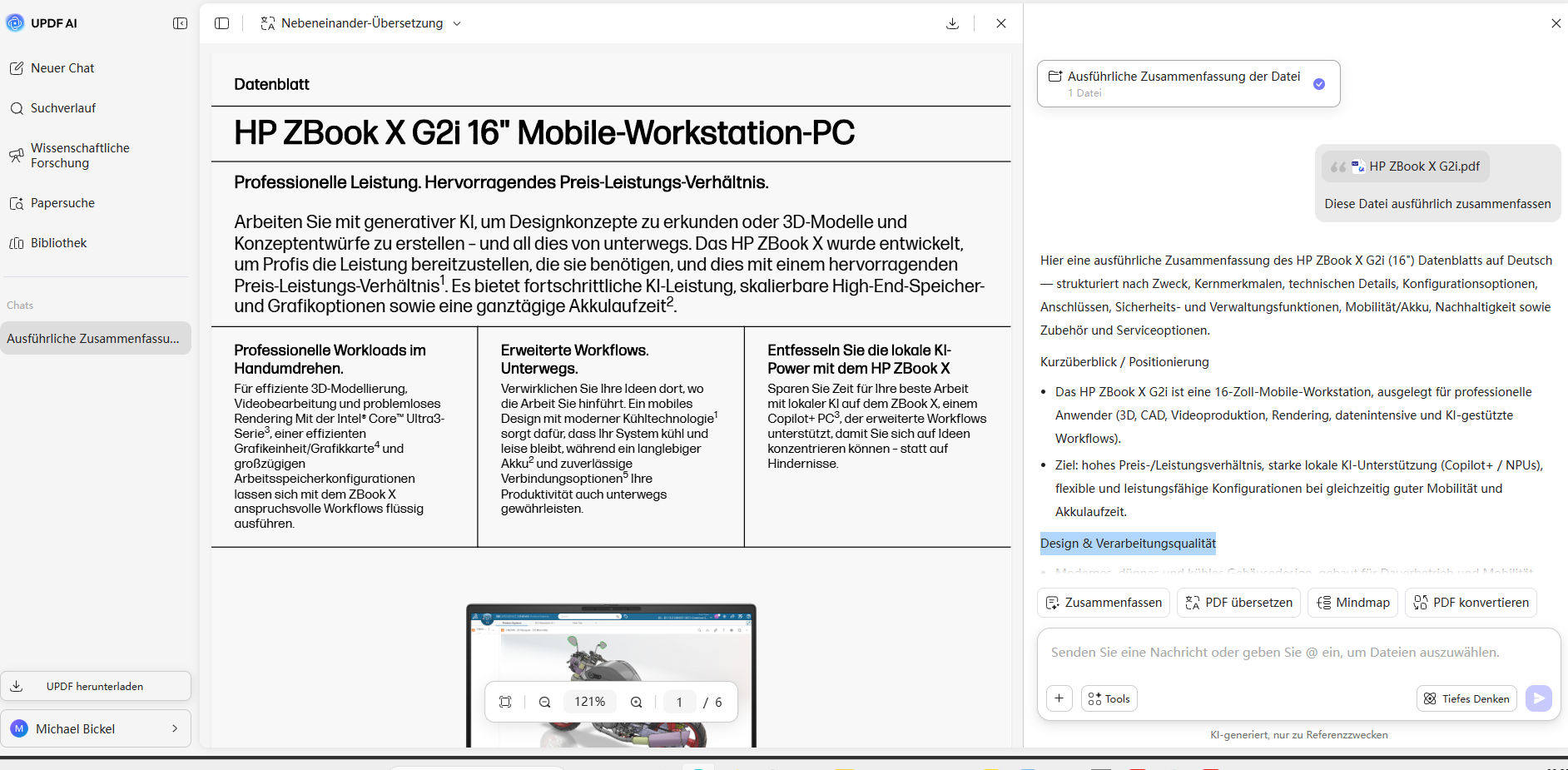Click PDF übersetzen quick action button
Image resolution: width=1568 pixels, height=770 pixels.
point(1238,603)
